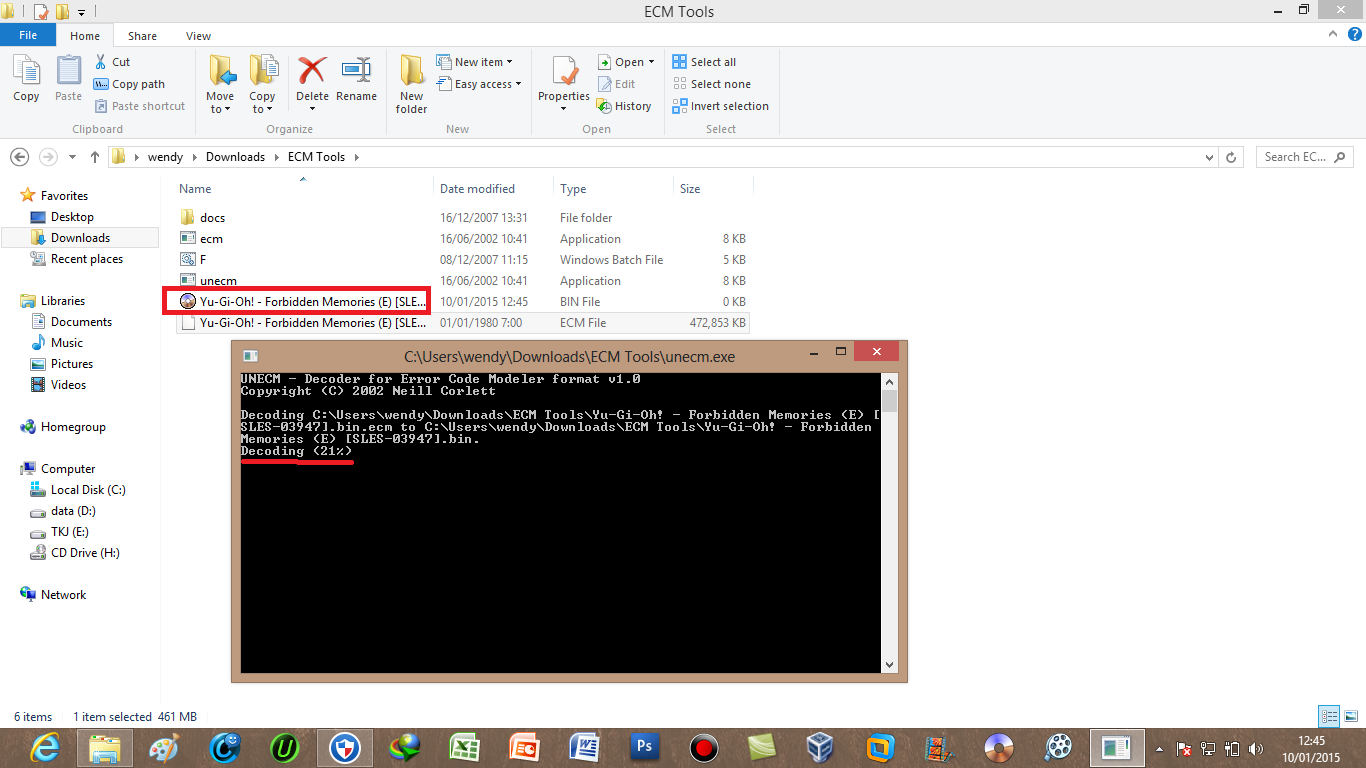Click Invert selection in ribbon
Screen dimensions: 1366x768
721,106
